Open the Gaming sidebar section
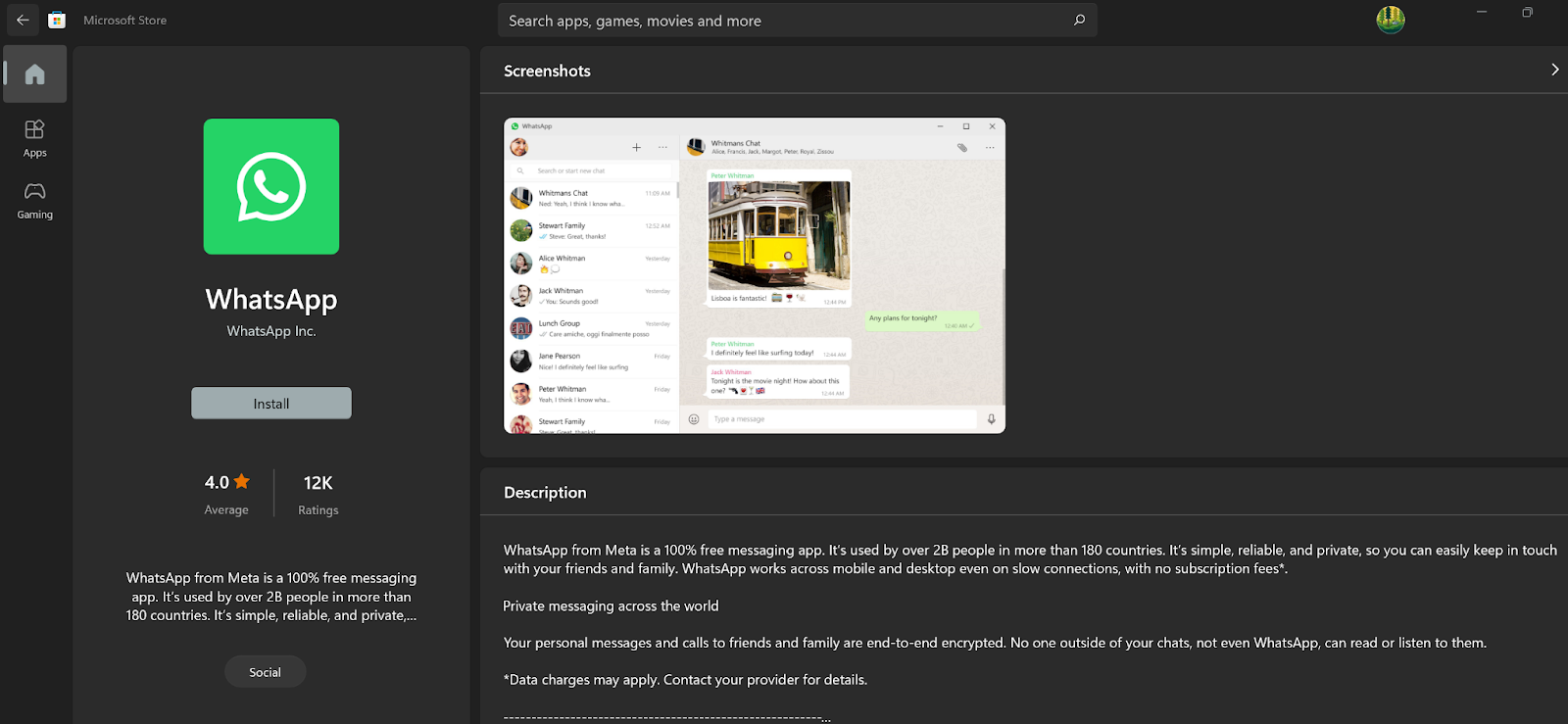Screen dimensions: 1568x724 pos(35,201)
